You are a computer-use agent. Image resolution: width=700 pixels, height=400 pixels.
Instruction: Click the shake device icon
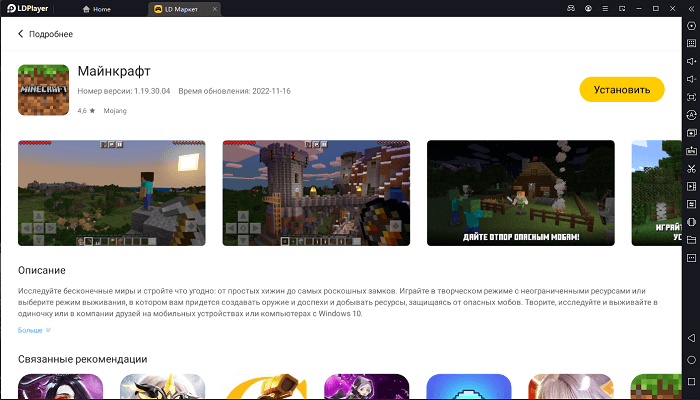[691, 222]
